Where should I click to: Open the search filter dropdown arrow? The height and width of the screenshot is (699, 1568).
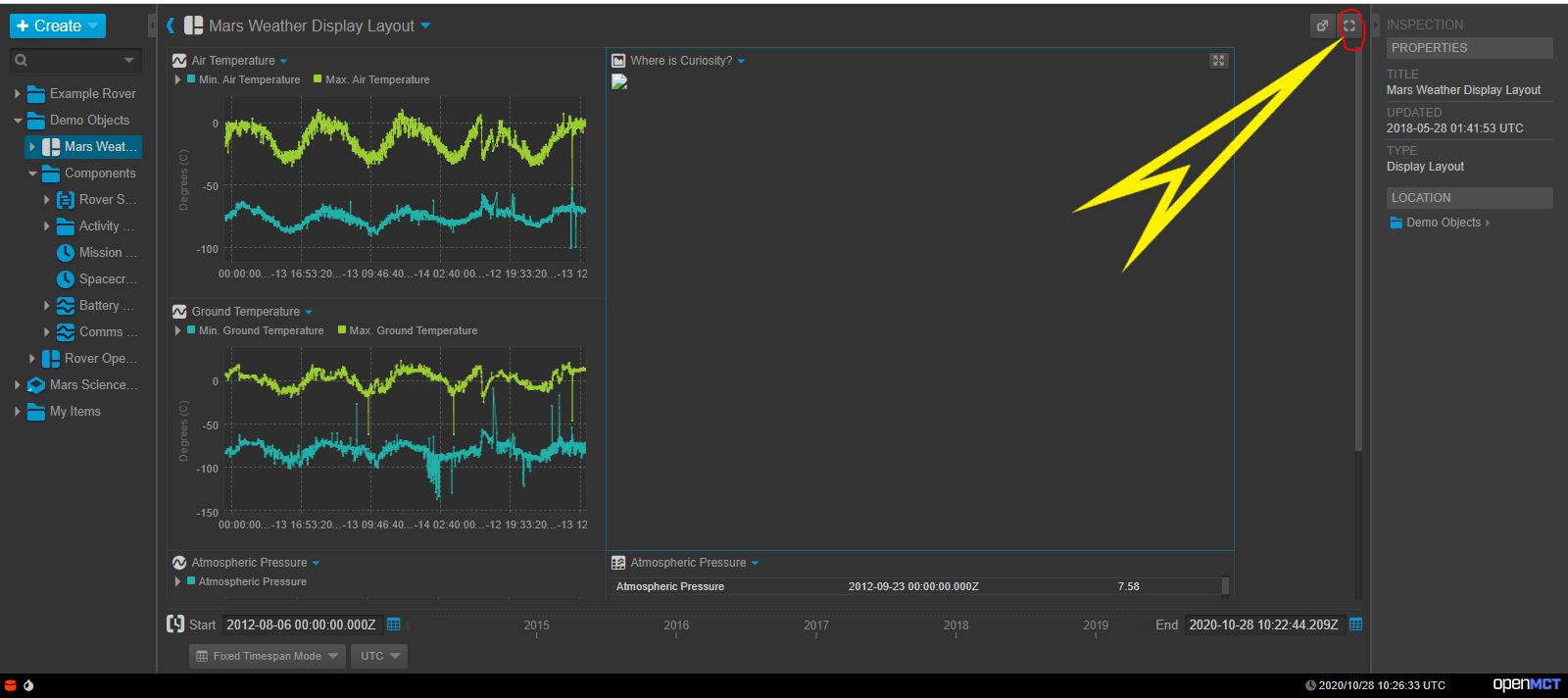coord(129,61)
